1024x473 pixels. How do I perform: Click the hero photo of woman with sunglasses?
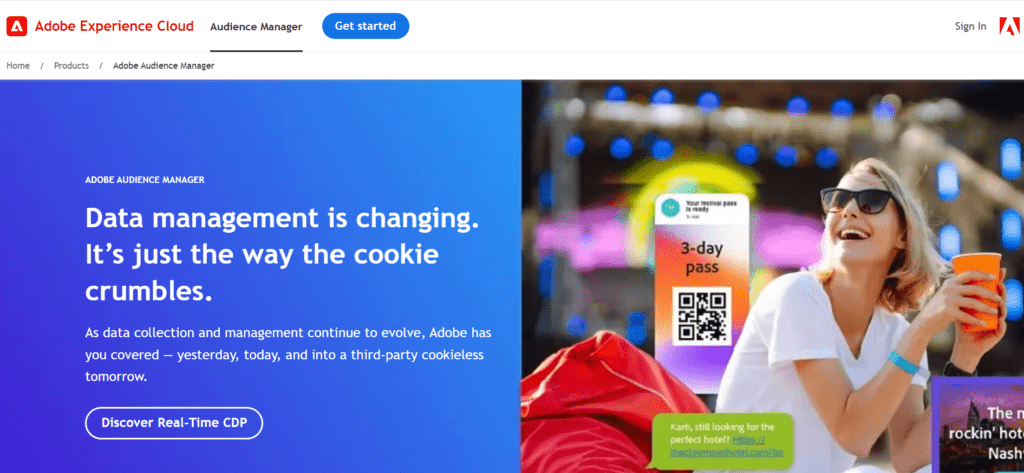click(x=773, y=276)
